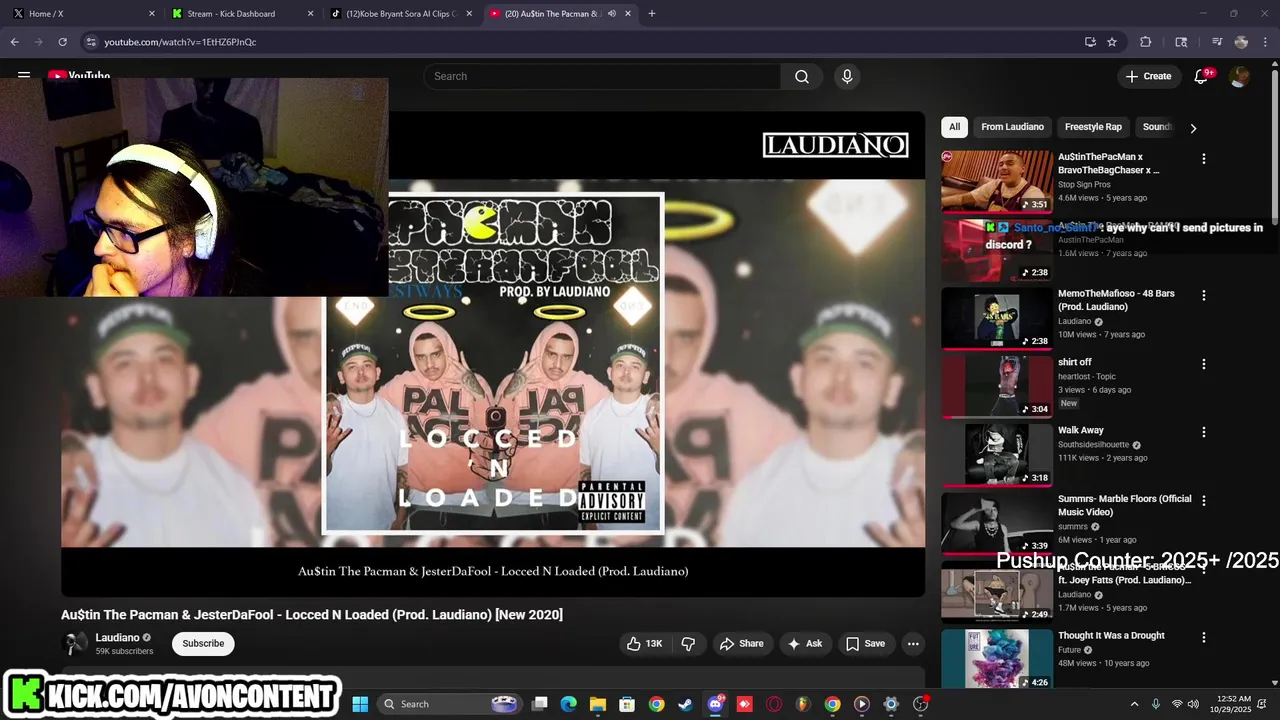Select the From Laudiano filter chip

click(1012, 127)
